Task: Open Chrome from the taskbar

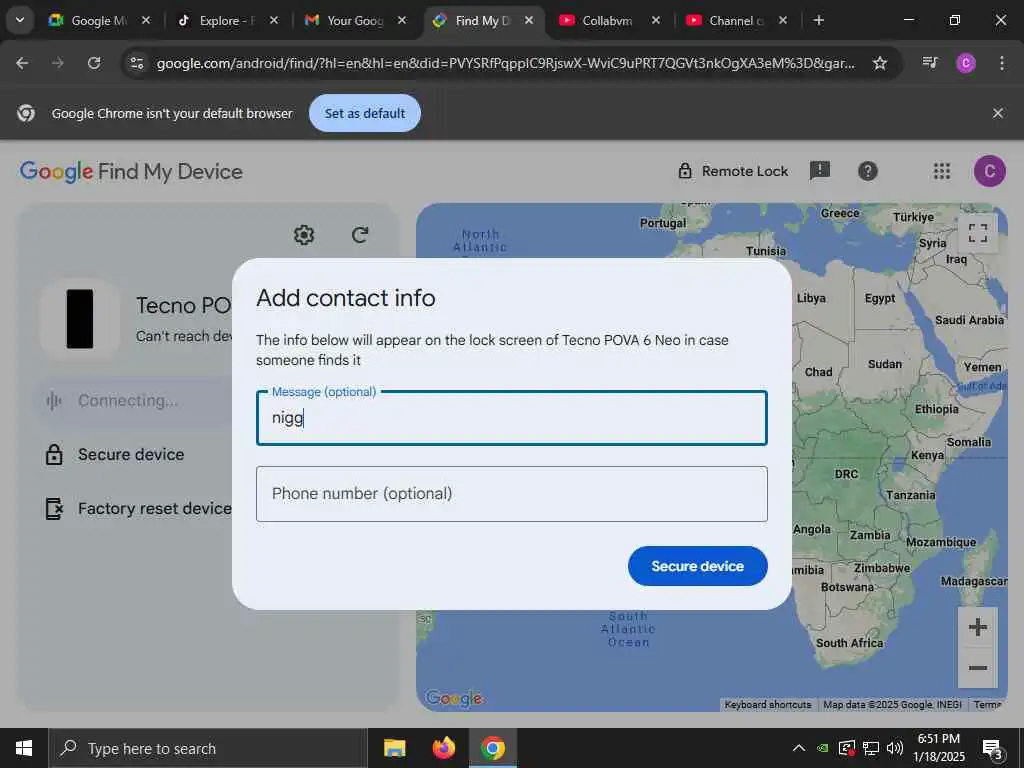Action: click(x=492, y=748)
